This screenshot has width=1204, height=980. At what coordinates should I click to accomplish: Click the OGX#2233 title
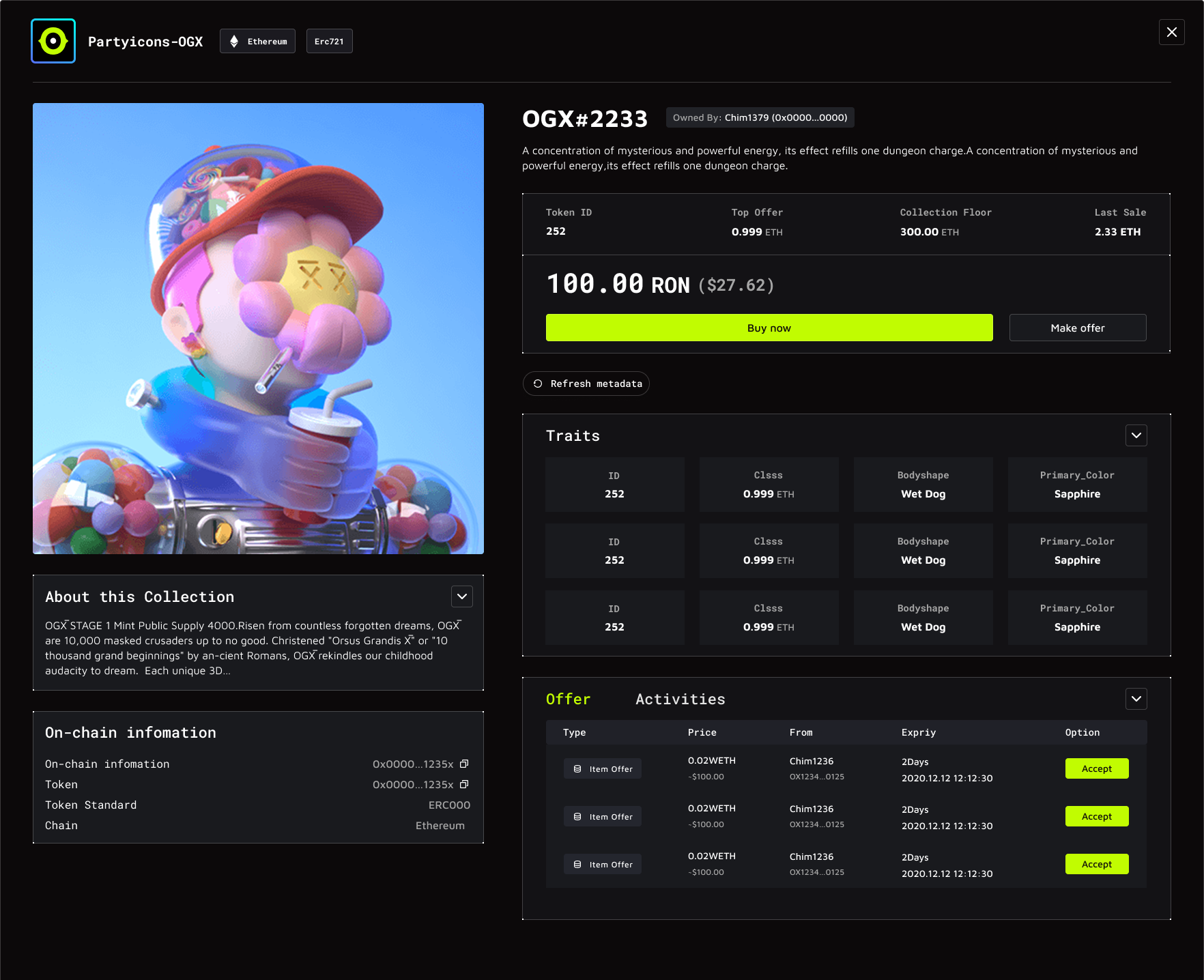pyautogui.click(x=585, y=119)
